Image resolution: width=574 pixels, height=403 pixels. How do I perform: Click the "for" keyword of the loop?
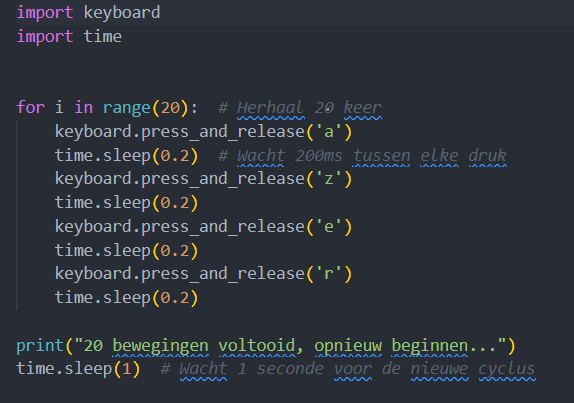(31, 108)
